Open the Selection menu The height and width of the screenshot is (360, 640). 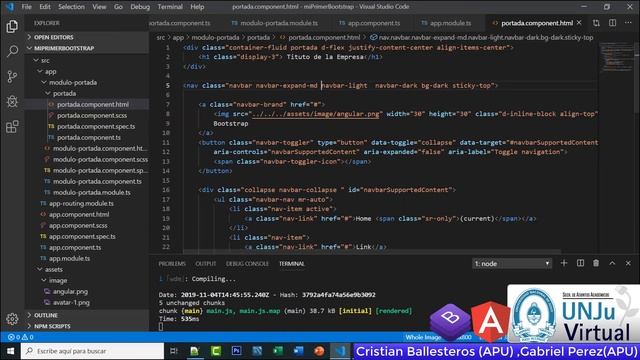[71, 7]
